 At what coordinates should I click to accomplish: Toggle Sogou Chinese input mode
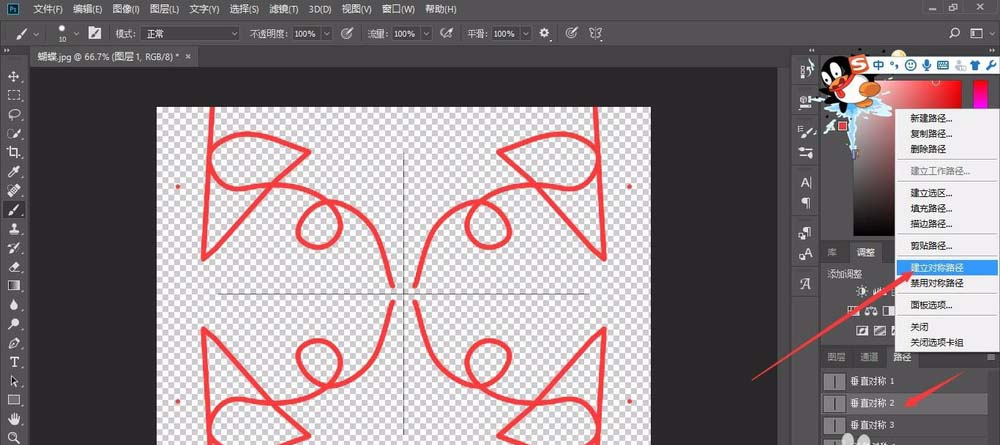pyautogui.click(x=879, y=64)
